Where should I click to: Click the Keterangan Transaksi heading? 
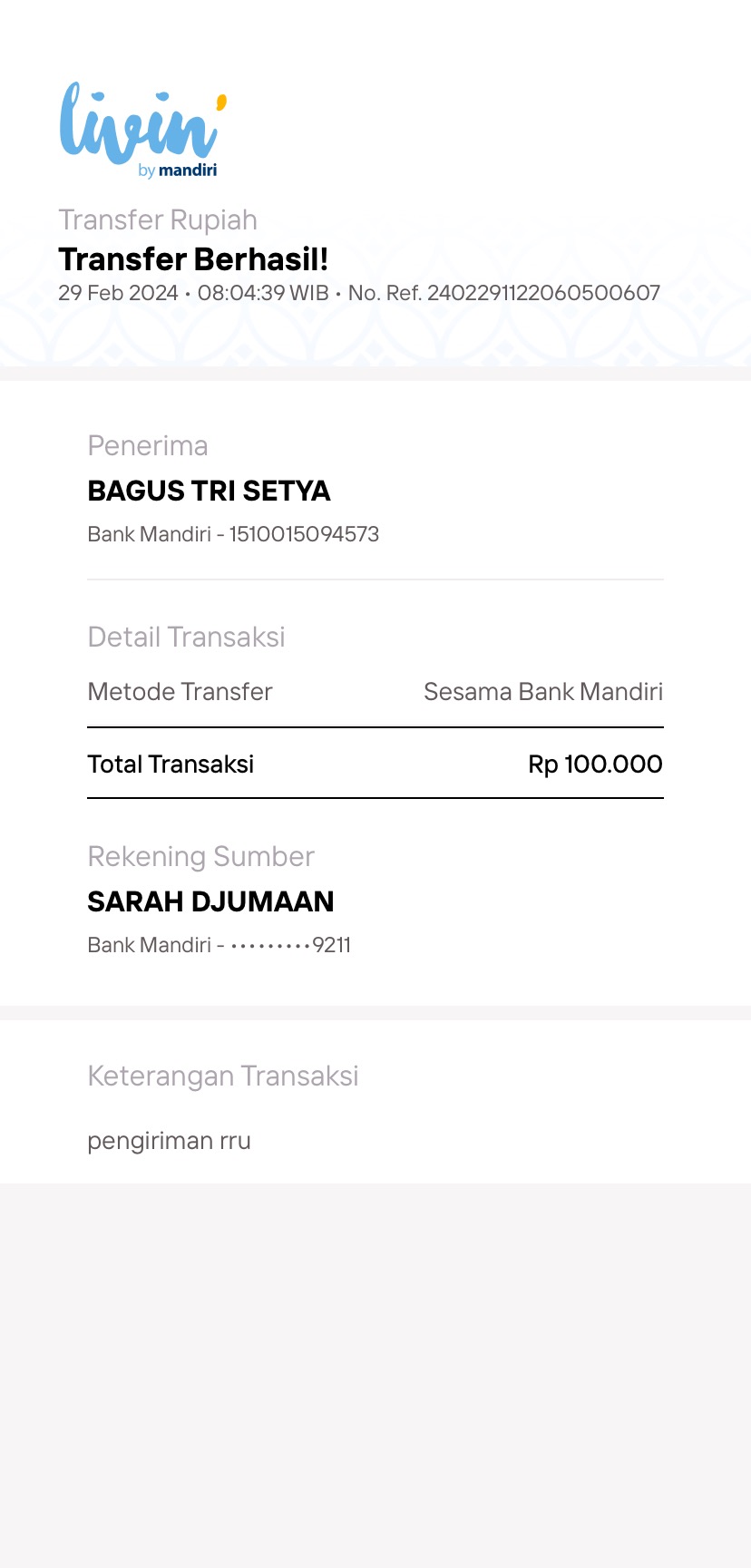222,1076
